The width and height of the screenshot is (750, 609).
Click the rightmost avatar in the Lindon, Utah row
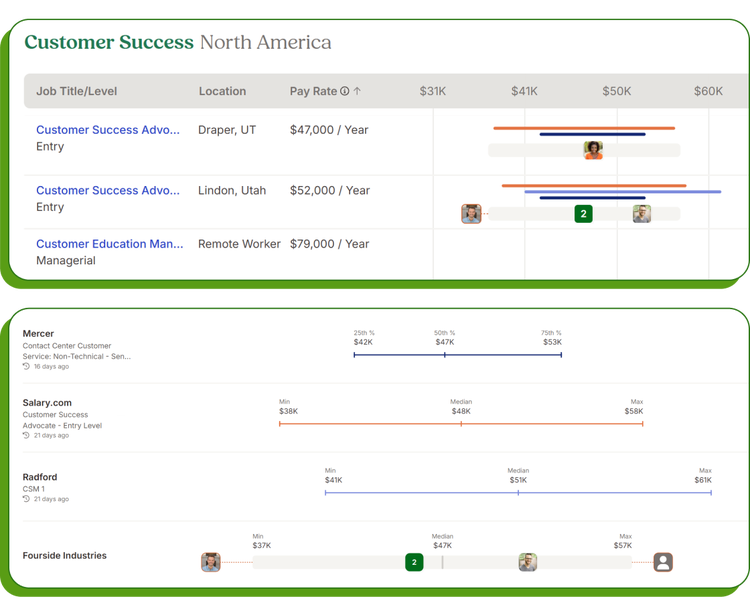pyautogui.click(x=642, y=213)
